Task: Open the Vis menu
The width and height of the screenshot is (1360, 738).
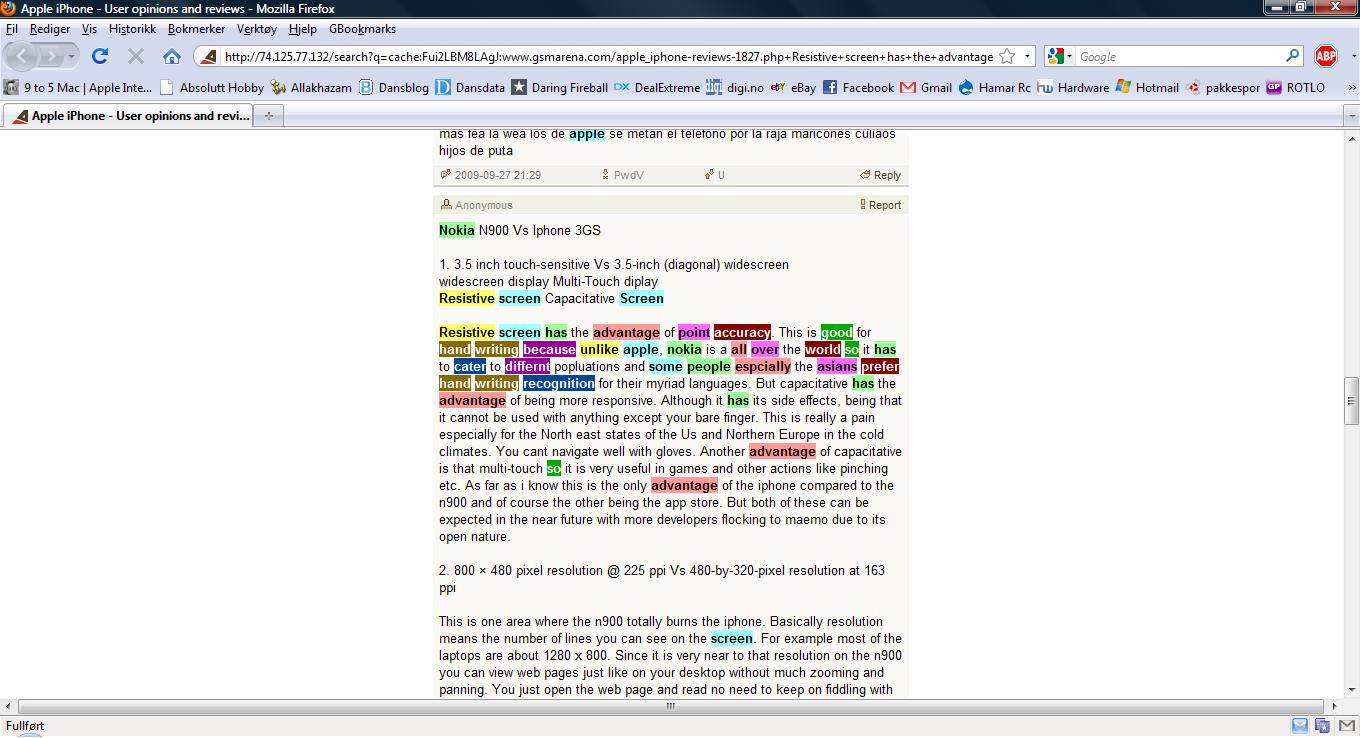Action: click(x=89, y=29)
